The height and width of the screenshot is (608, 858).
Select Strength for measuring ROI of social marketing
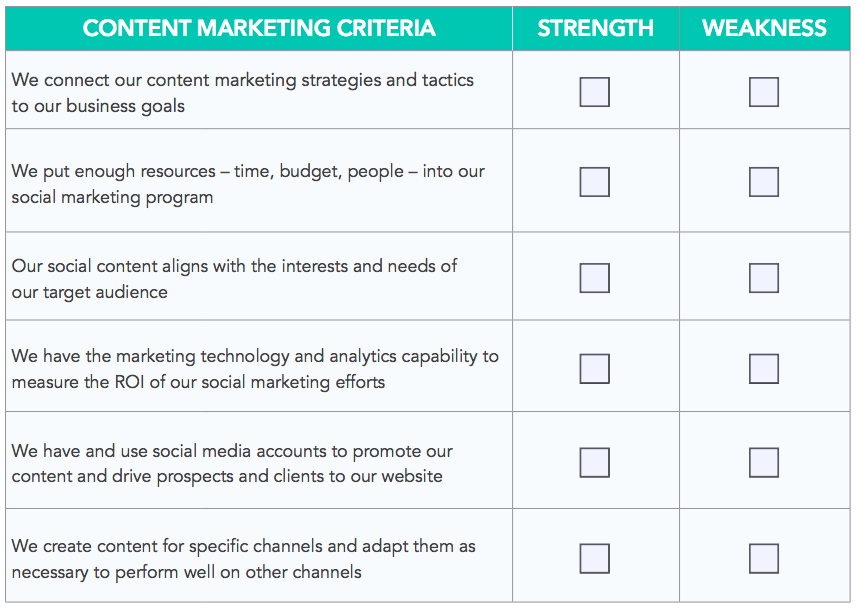coord(594,368)
